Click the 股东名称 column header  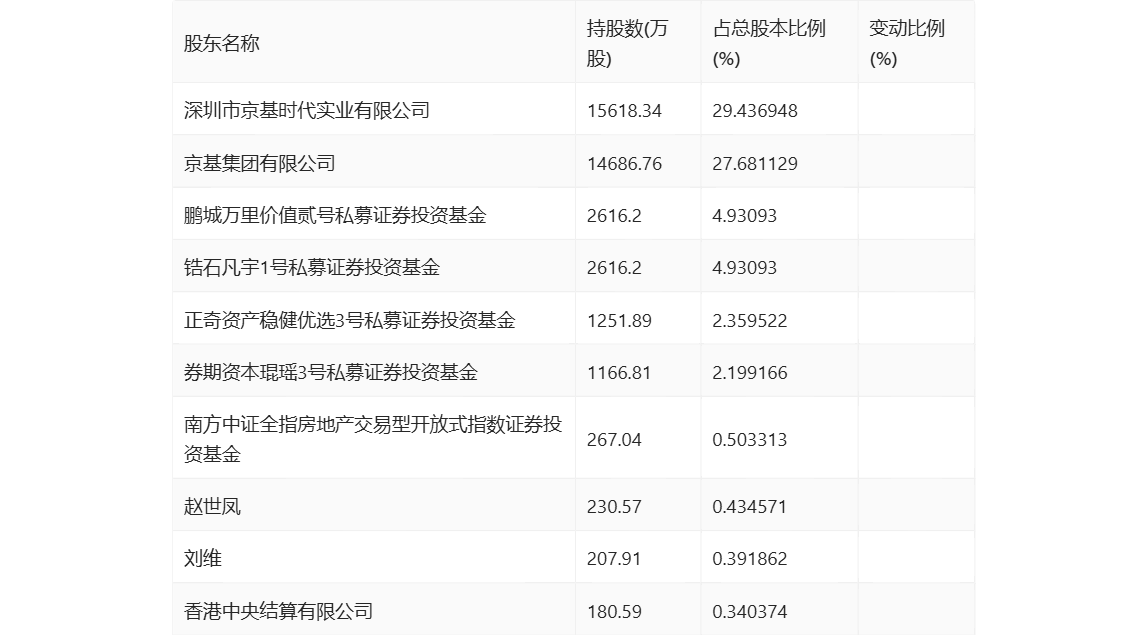tap(222, 43)
